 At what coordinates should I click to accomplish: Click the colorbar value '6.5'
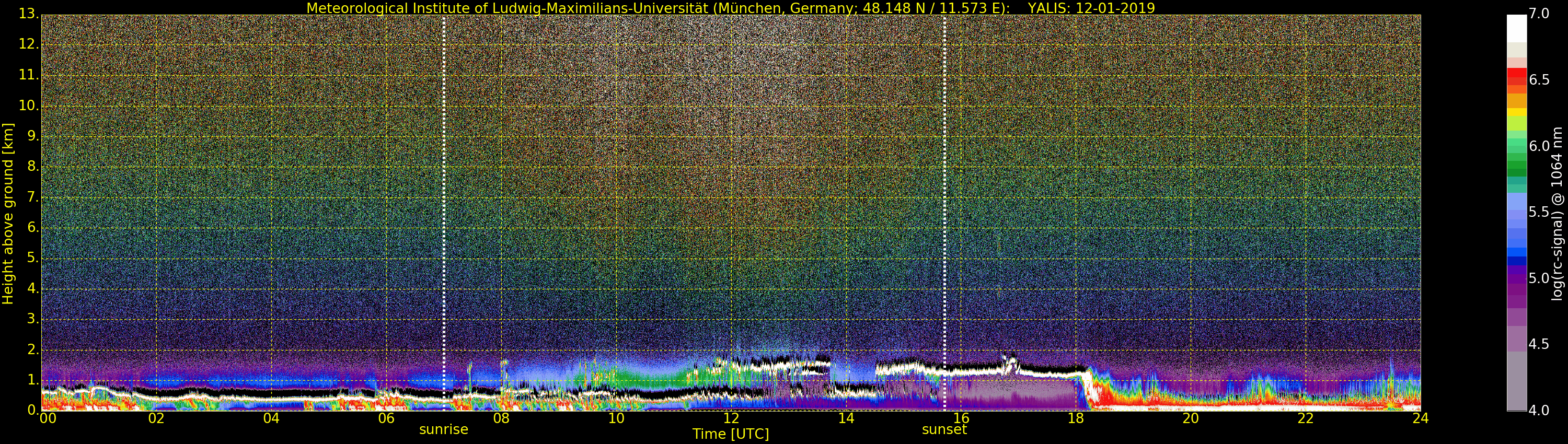pyautogui.click(x=1539, y=80)
